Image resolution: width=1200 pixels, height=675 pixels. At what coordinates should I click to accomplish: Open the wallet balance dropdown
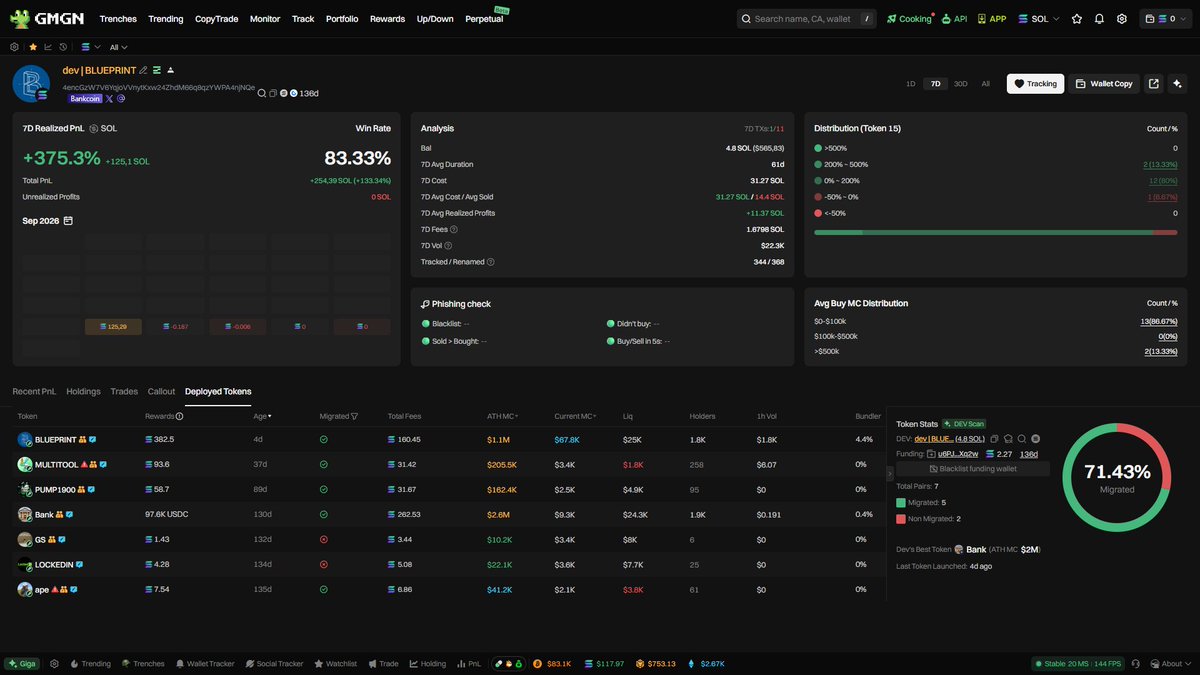(1165, 19)
